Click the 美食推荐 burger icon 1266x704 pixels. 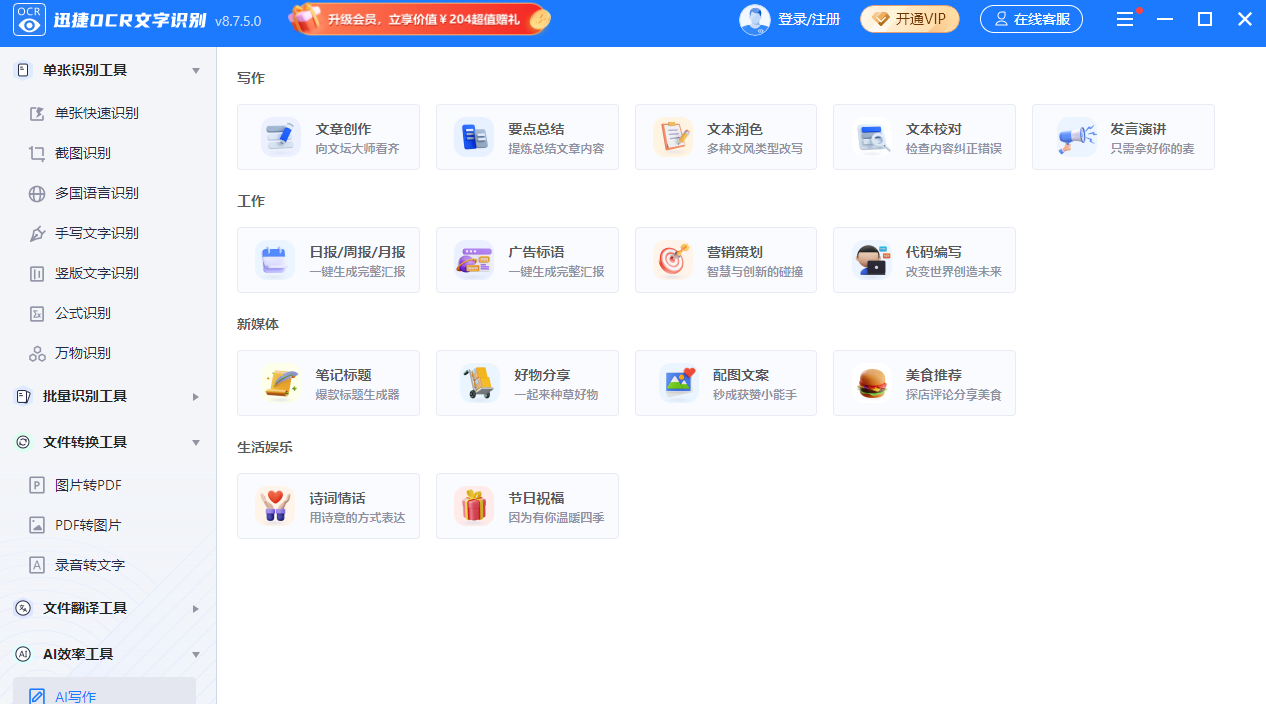point(872,382)
